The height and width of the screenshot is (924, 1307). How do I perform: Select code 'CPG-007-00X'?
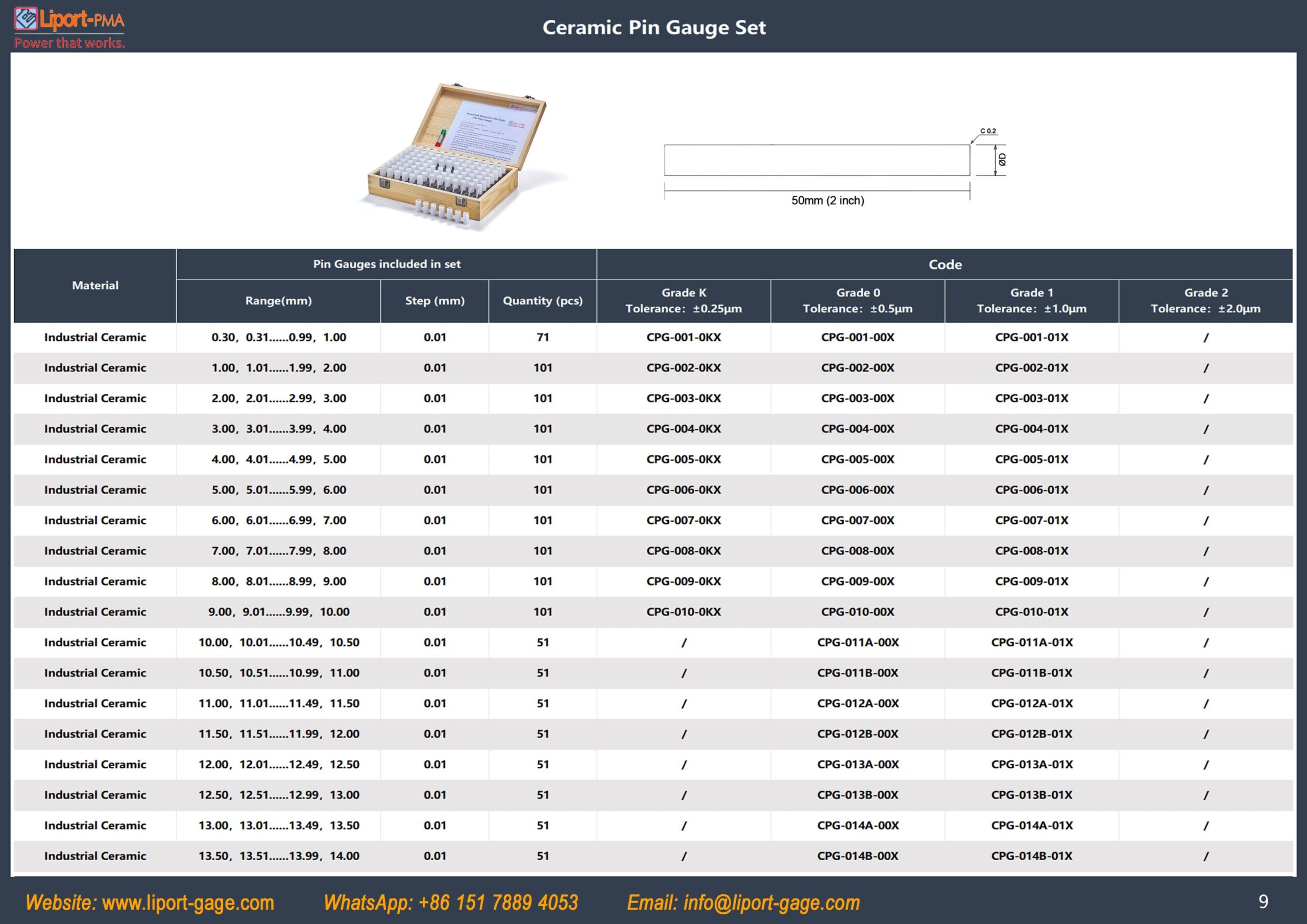pyautogui.click(x=858, y=521)
